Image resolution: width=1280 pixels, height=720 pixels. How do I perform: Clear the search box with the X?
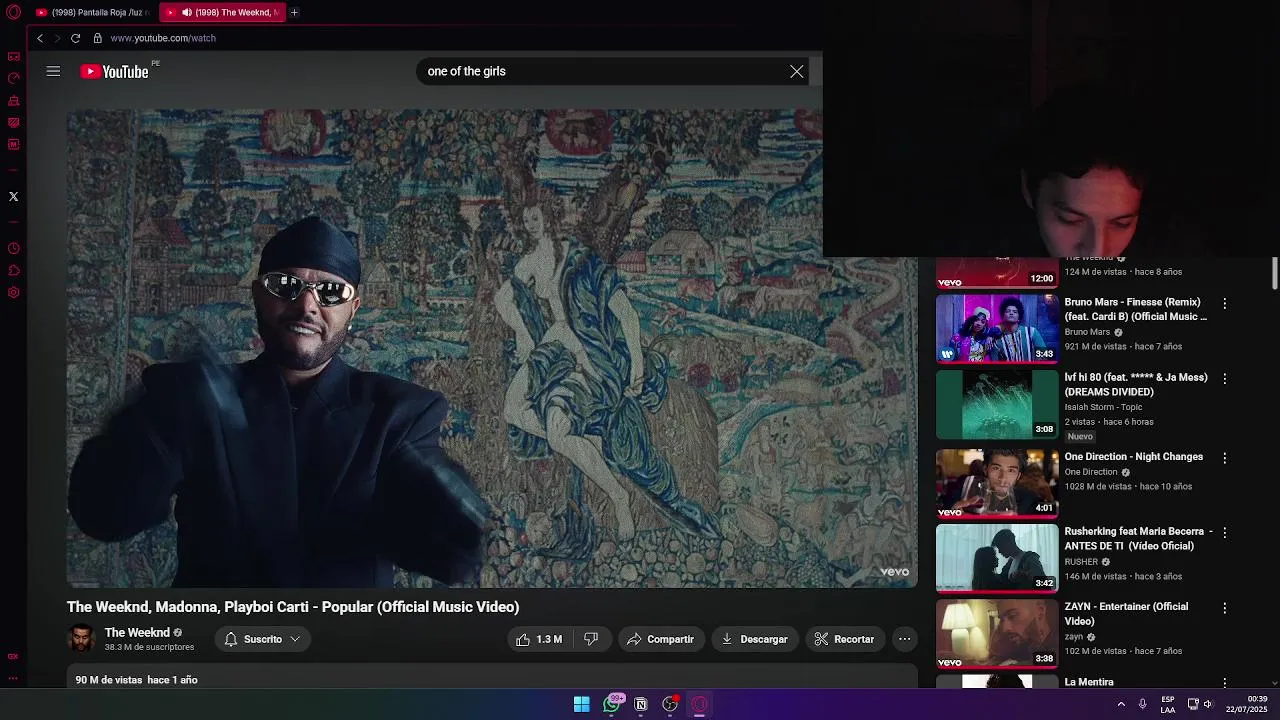796,71
